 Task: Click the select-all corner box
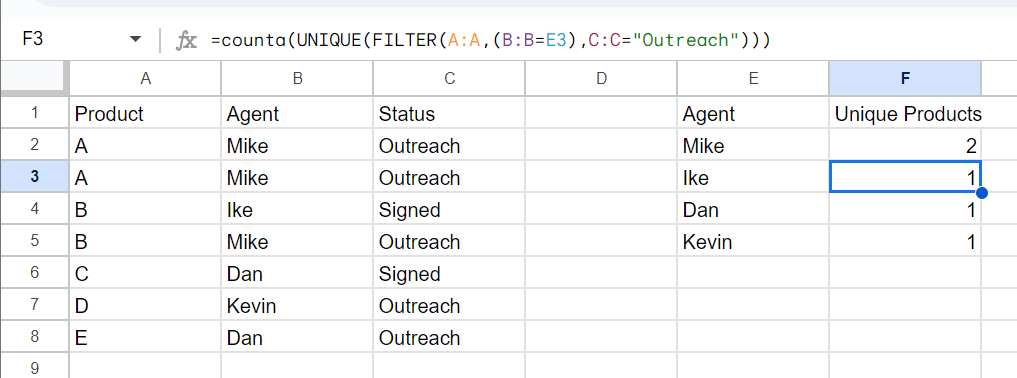(34, 78)
